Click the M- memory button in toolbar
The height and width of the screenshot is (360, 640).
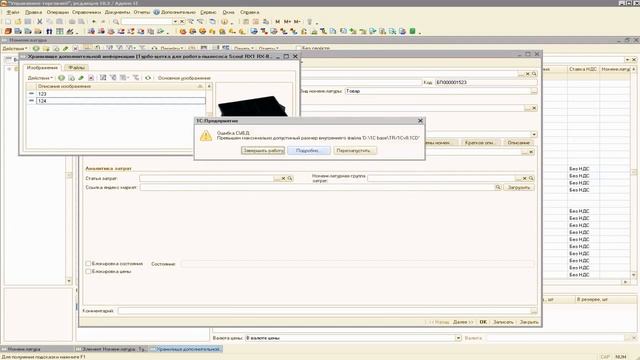tap(297, 22)
